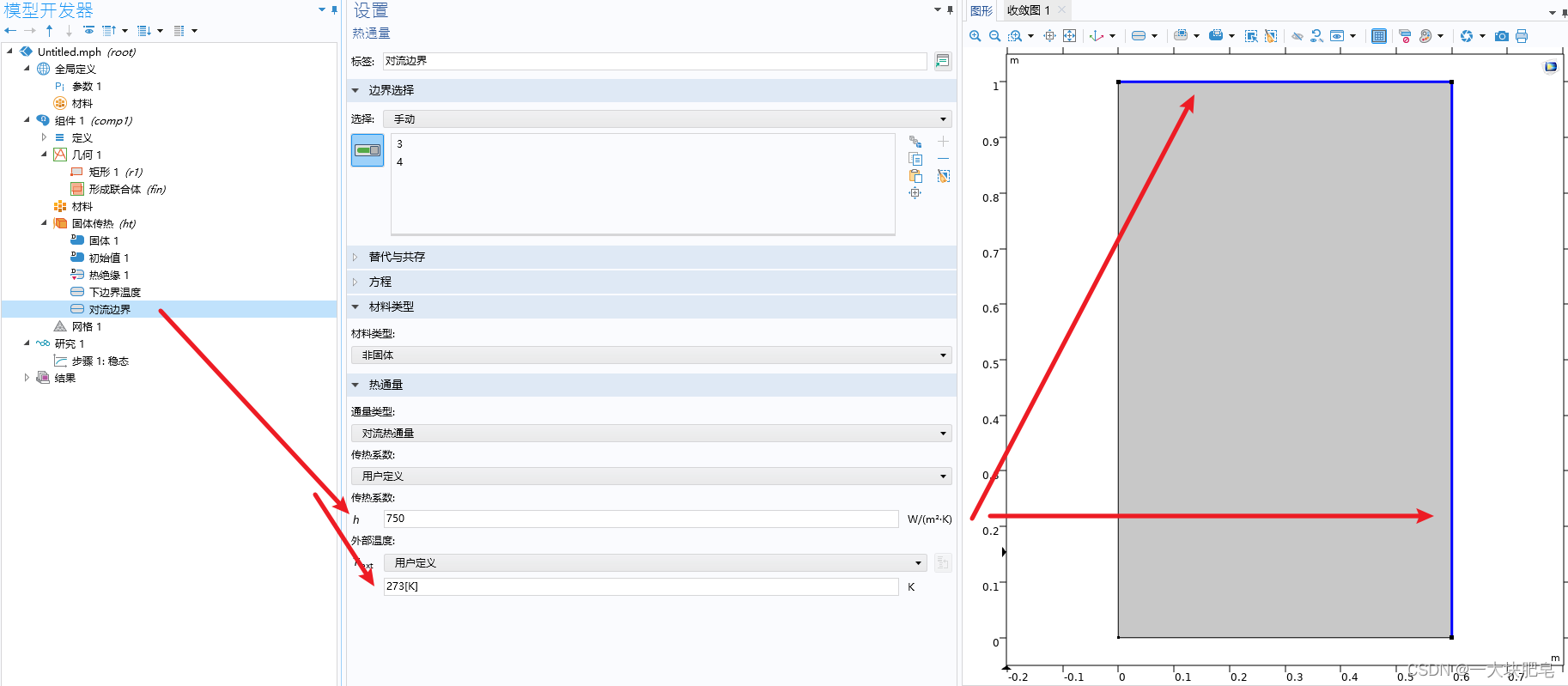Click the rename label icon beside 标签 field
This screenshot has width=1568, height=686.
click(x=943, y=61)
